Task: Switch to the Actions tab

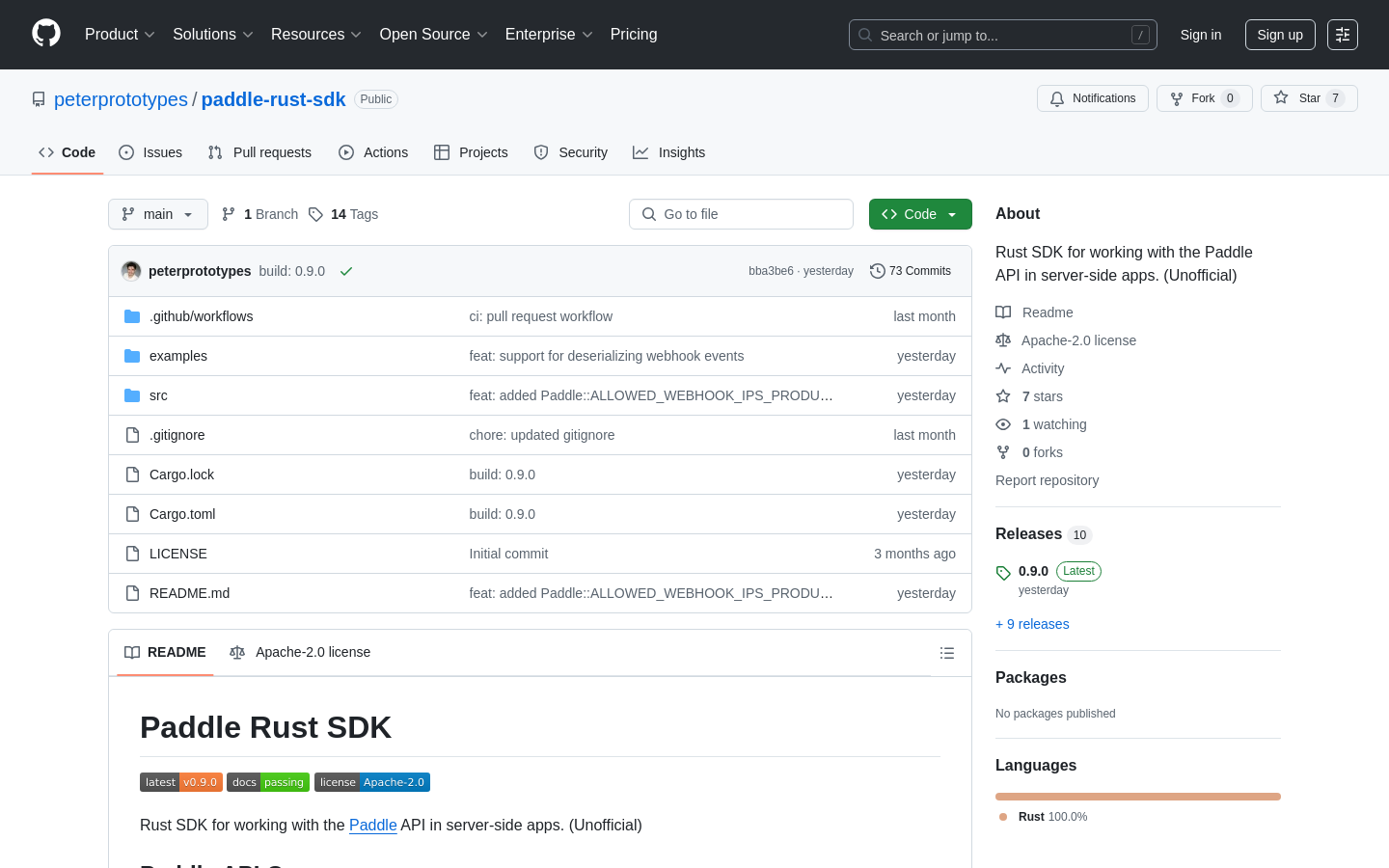Action: tap(373, 152)
